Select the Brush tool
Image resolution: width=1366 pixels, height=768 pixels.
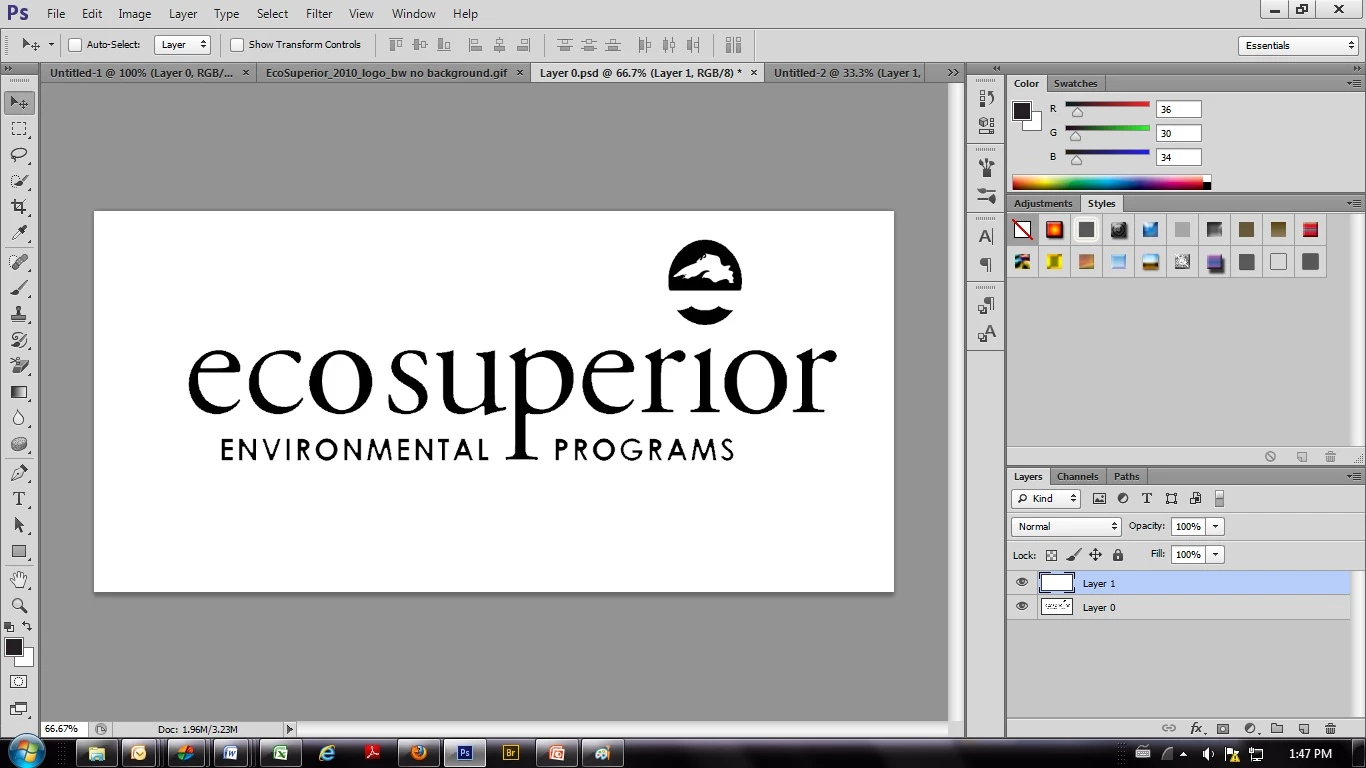tap(19, 288)
